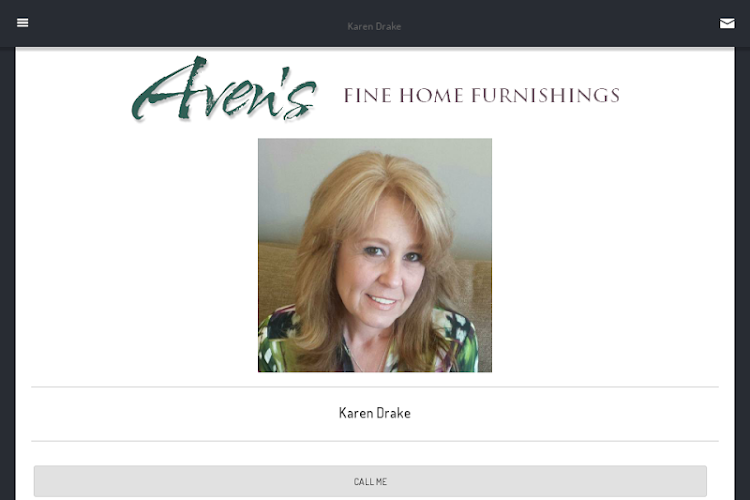Image resolution: width=750 pixels, height=500 pixels.
Task: Click the word FINE in the banner
Action: coord(368,95)
